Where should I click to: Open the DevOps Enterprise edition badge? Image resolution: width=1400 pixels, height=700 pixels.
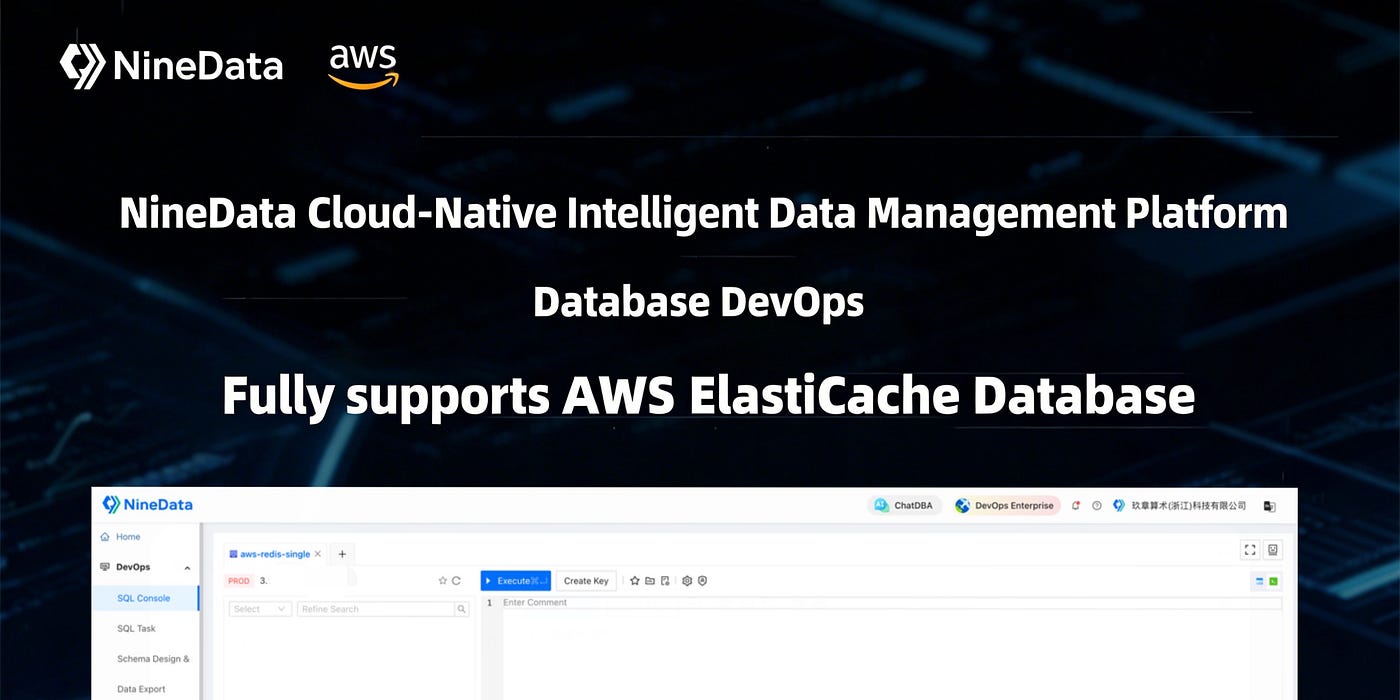point(1005,506)
